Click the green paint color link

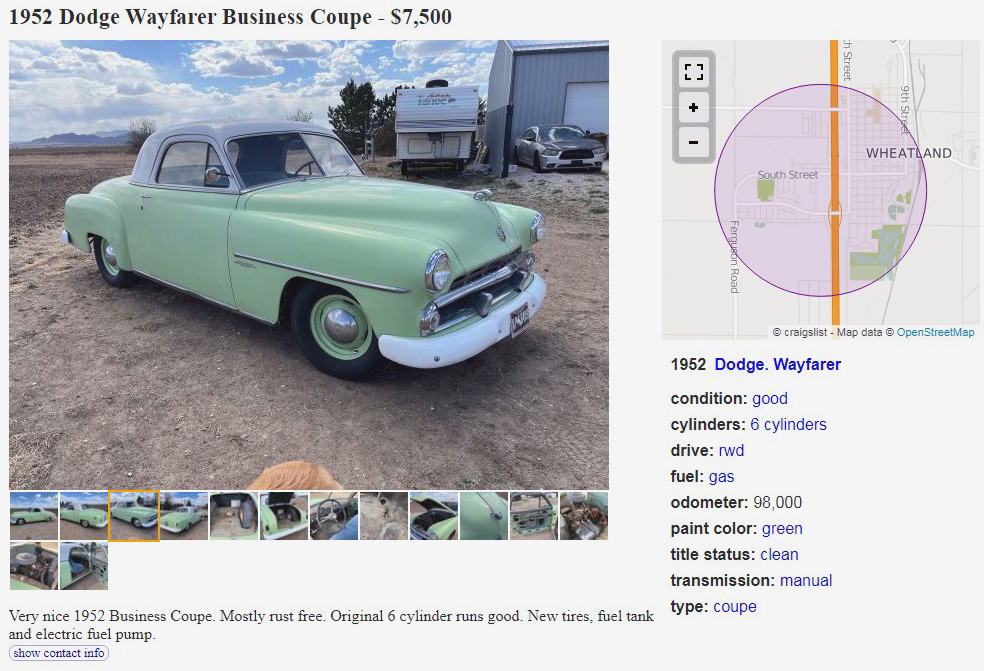coord(782,529)
